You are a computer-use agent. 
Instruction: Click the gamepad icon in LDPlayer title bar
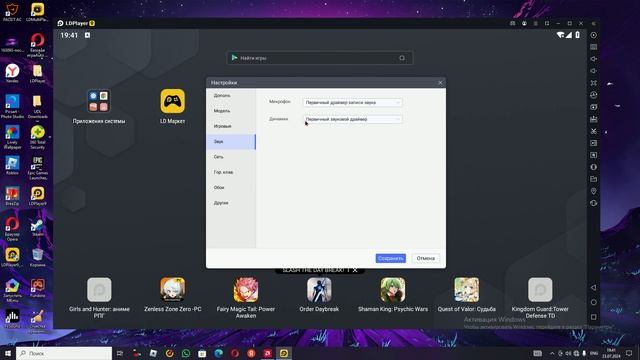coord(513,23)
